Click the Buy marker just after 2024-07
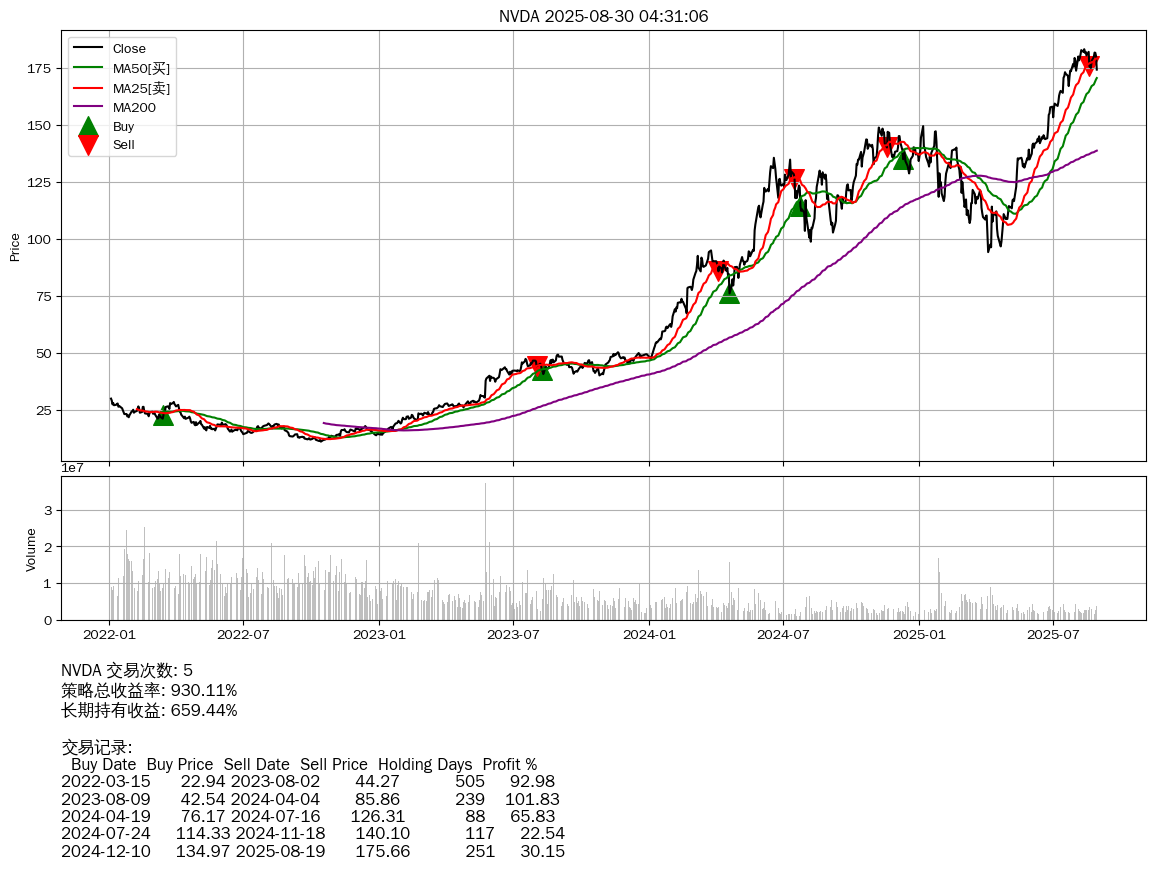This screenshot has height=869, width=1156. coord(798,206)
